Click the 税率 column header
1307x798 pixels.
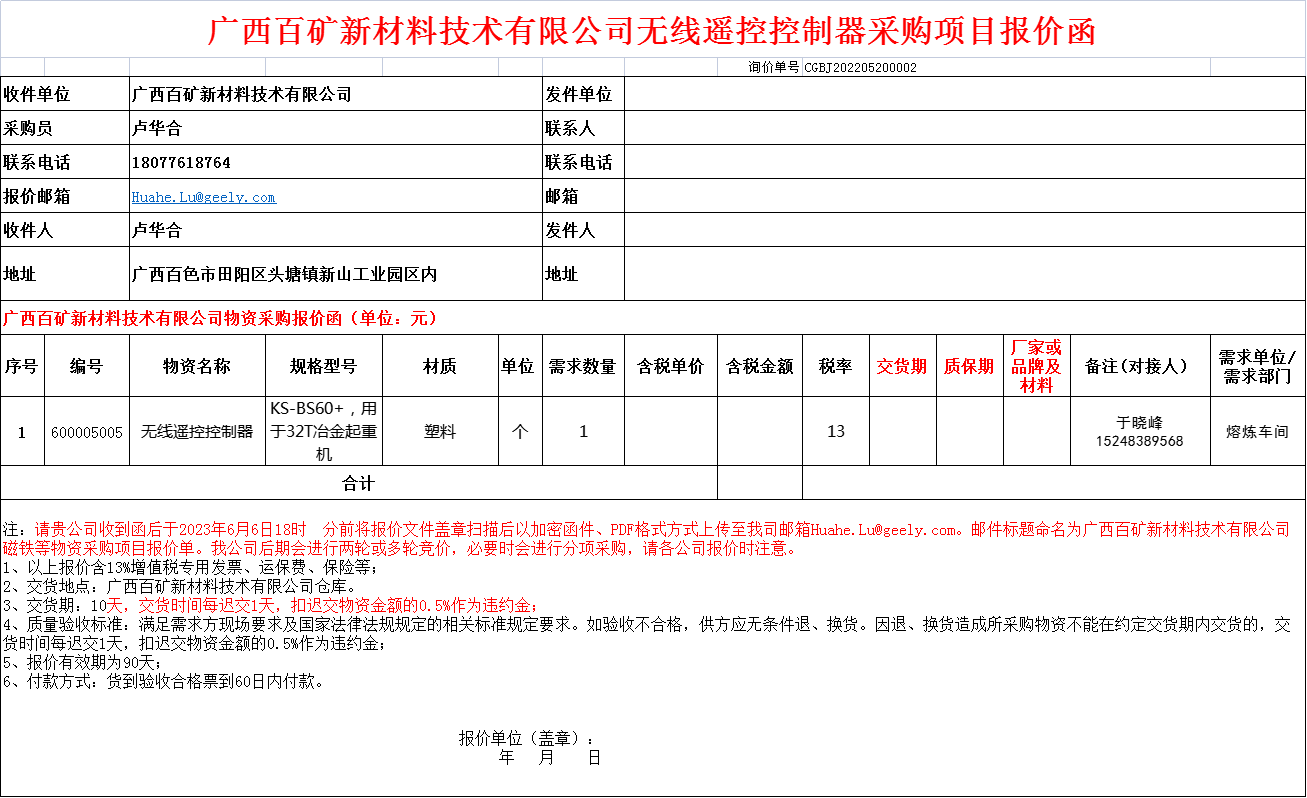tap(836, 366)
